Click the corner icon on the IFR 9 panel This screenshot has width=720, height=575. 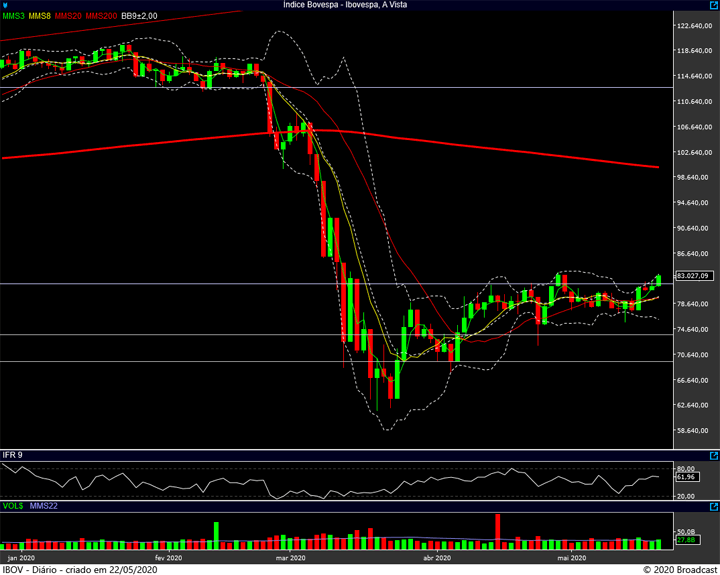tap(713, 455)
